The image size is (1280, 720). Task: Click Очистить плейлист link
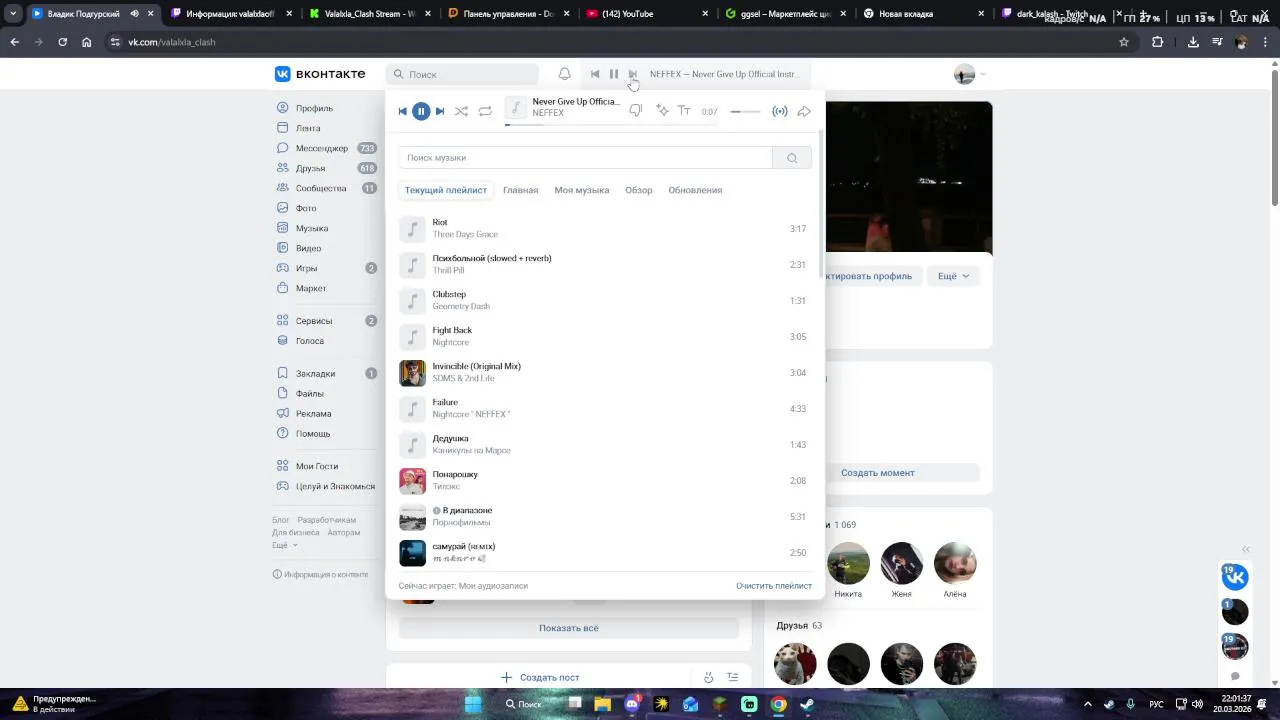tap(774, 586)
